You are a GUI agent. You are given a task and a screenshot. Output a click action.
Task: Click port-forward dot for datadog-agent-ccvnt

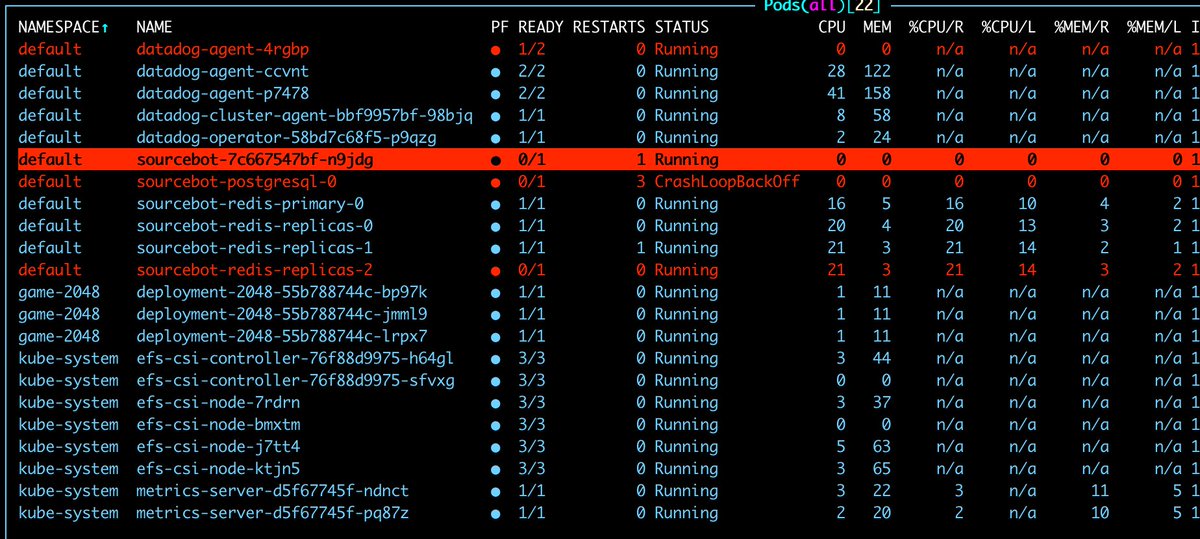[x=496, y=71]
